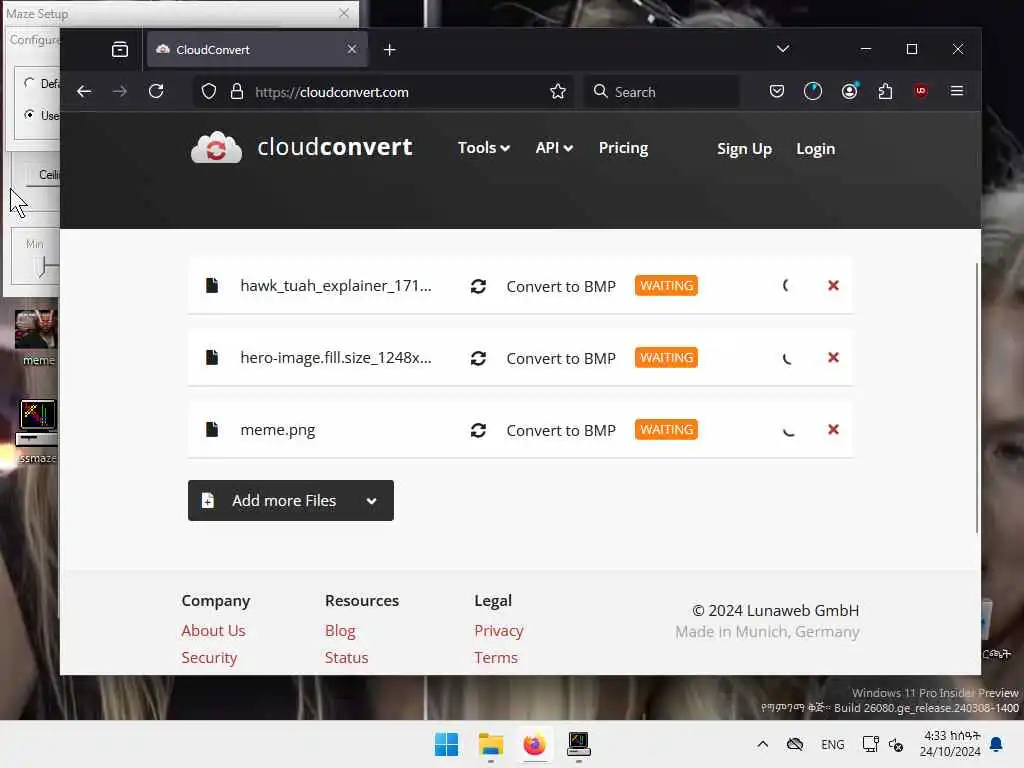Open the Pricing page
Screen dimensions: 1024x768
point(623,148)
